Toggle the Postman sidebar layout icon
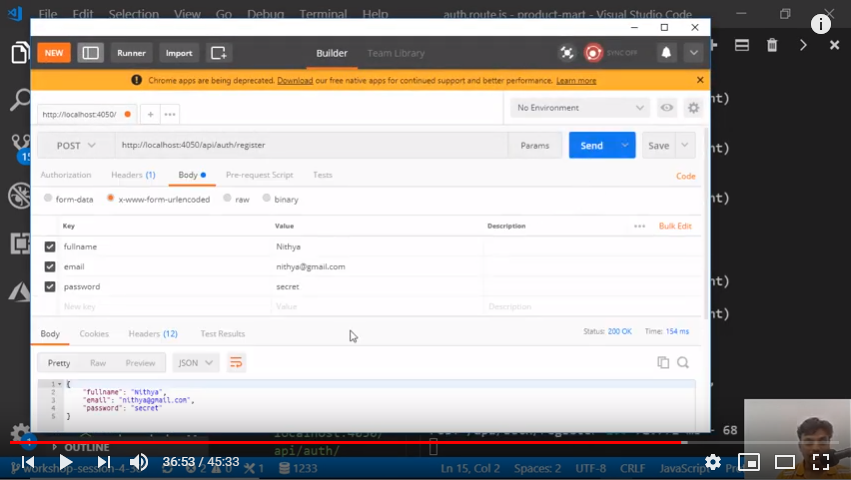Screen dimensions: 851x480 point(90,53)
